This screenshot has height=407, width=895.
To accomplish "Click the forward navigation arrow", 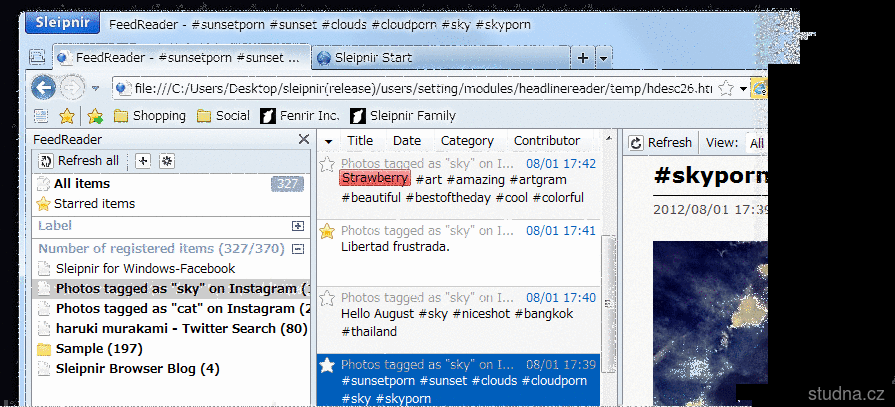I will tap(72, 88).
